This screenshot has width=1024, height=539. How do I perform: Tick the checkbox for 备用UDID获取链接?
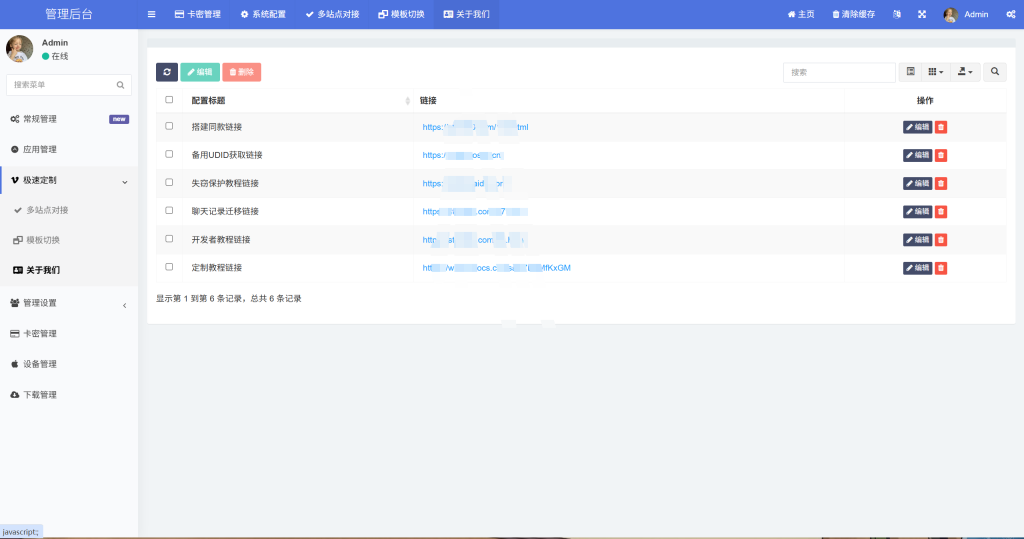pyautogui.click(x=169, y=155)
